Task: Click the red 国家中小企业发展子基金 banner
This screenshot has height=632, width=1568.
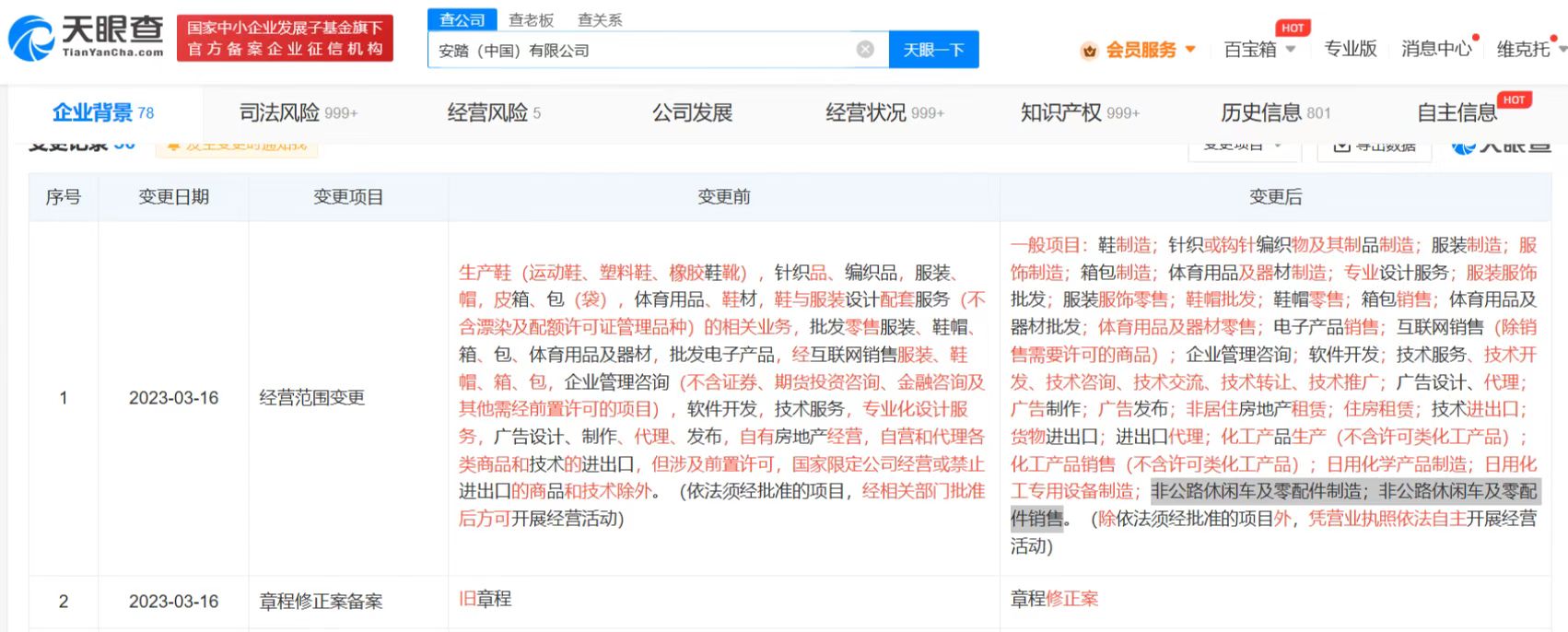Action: tap(285, 39)
